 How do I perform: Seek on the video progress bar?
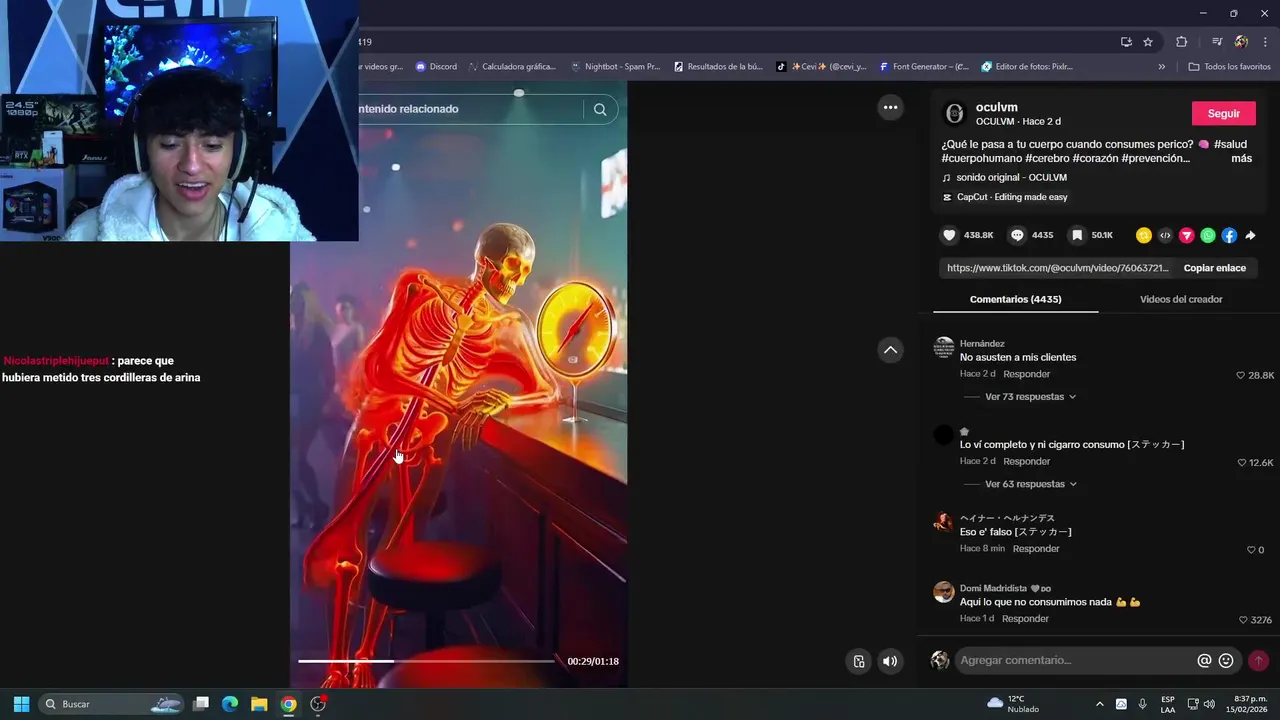(x=426, y=661)
